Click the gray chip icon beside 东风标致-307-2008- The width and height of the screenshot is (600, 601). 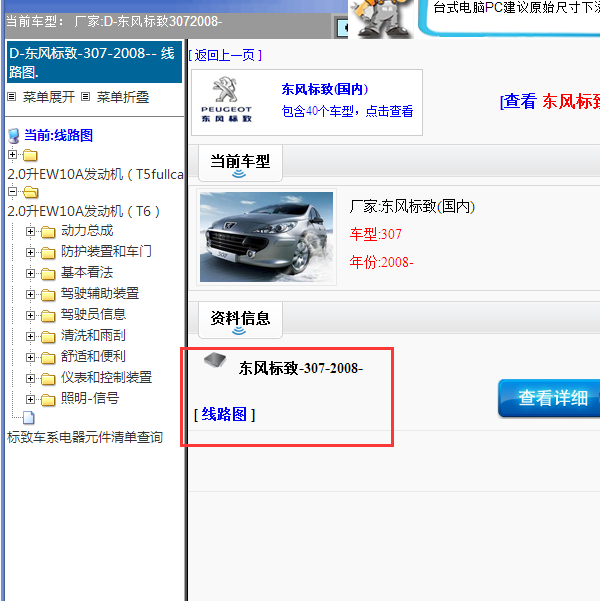(x=215, y=360)
